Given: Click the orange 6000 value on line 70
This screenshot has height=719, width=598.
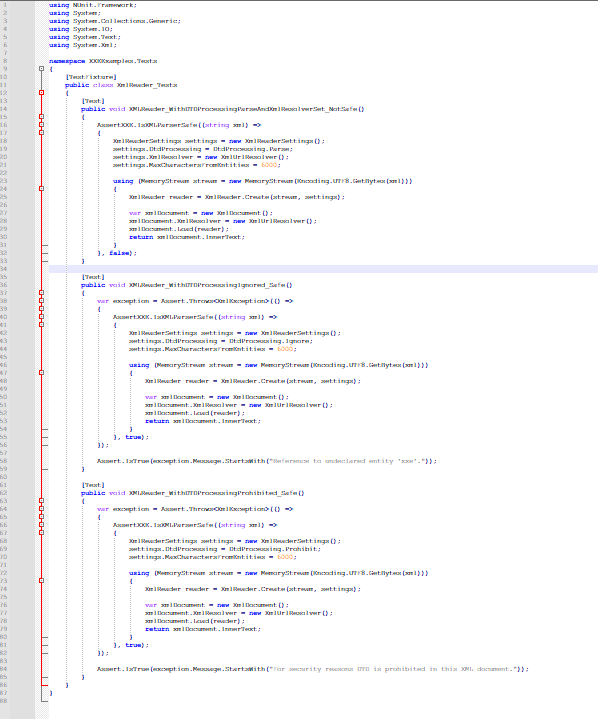Looking at the screenshot, I should pos(285,557).
